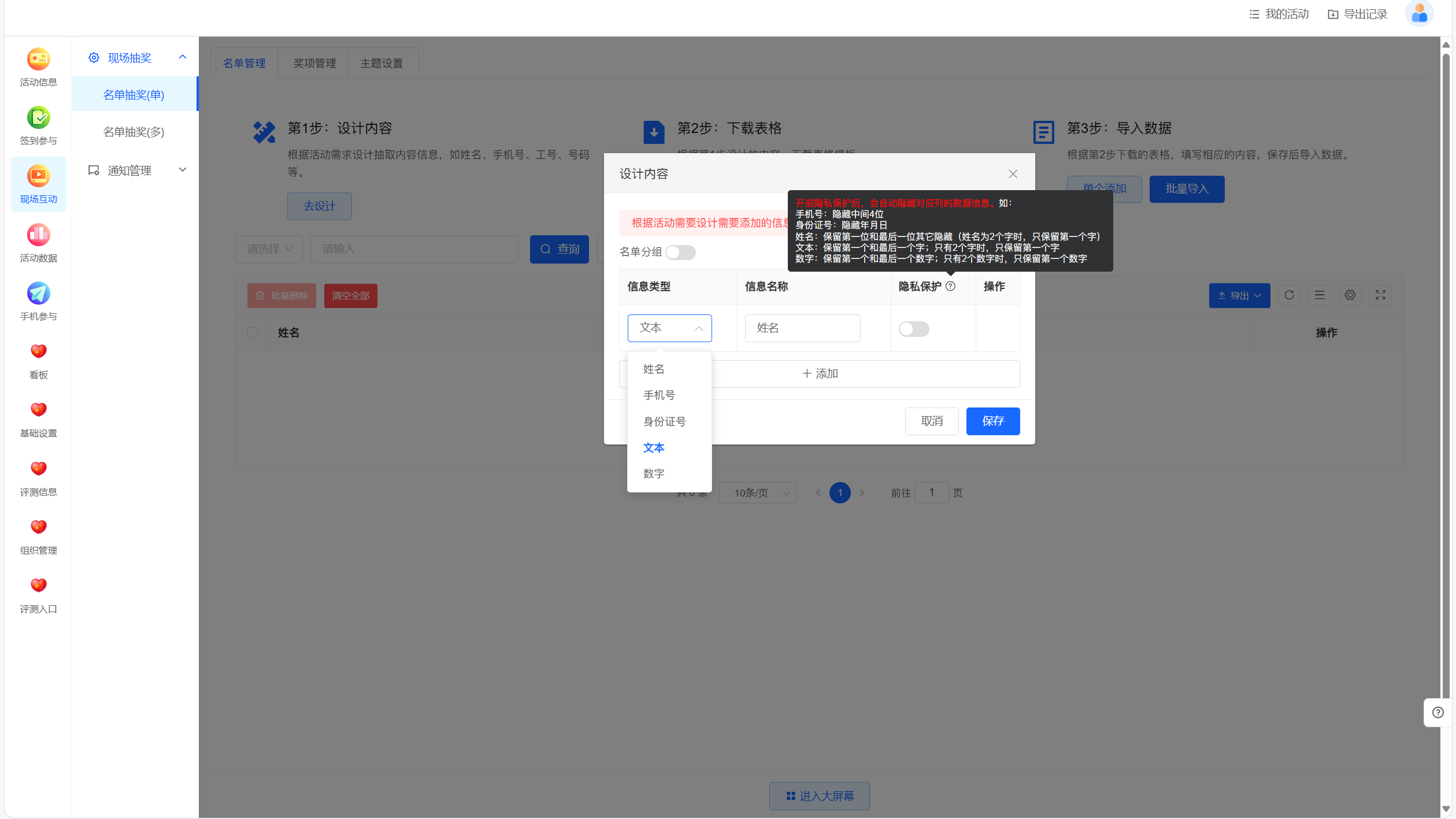This screenshot has height=819, width=1456.
Task: Click the floating help icon at right edge
Action: click(x=1438, y=713)
